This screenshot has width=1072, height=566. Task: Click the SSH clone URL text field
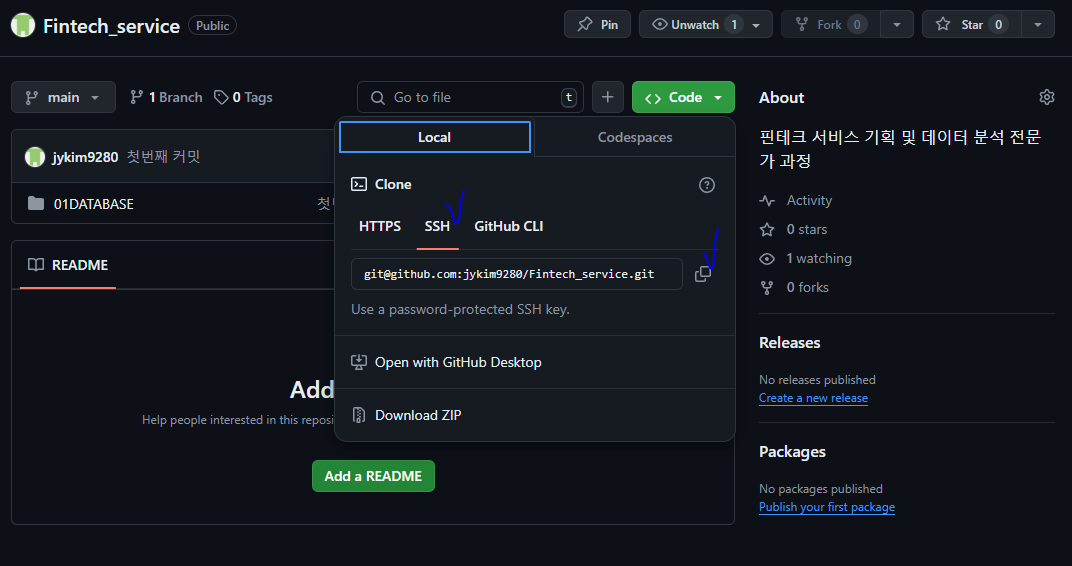click(517, 274)
